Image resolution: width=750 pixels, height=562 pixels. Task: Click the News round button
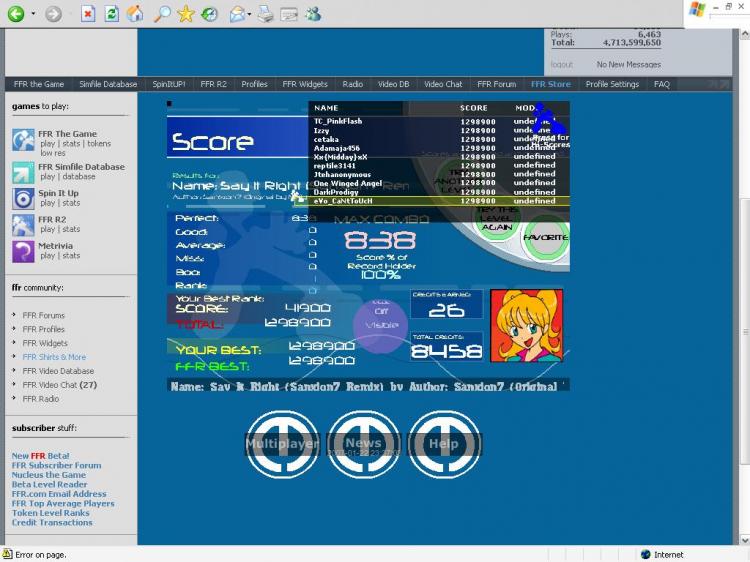coord(364,444)
